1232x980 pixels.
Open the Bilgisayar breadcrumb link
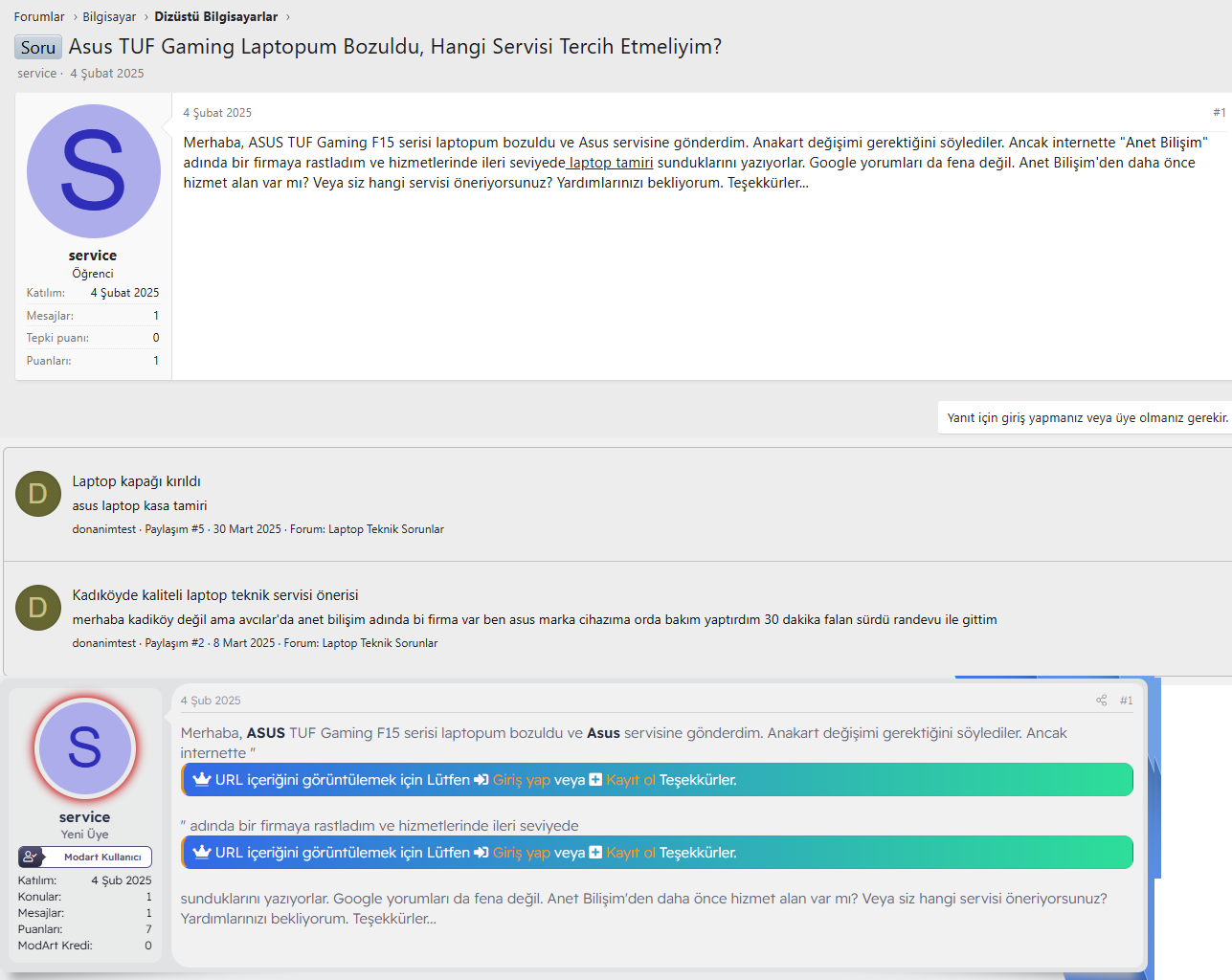[109, 17]
